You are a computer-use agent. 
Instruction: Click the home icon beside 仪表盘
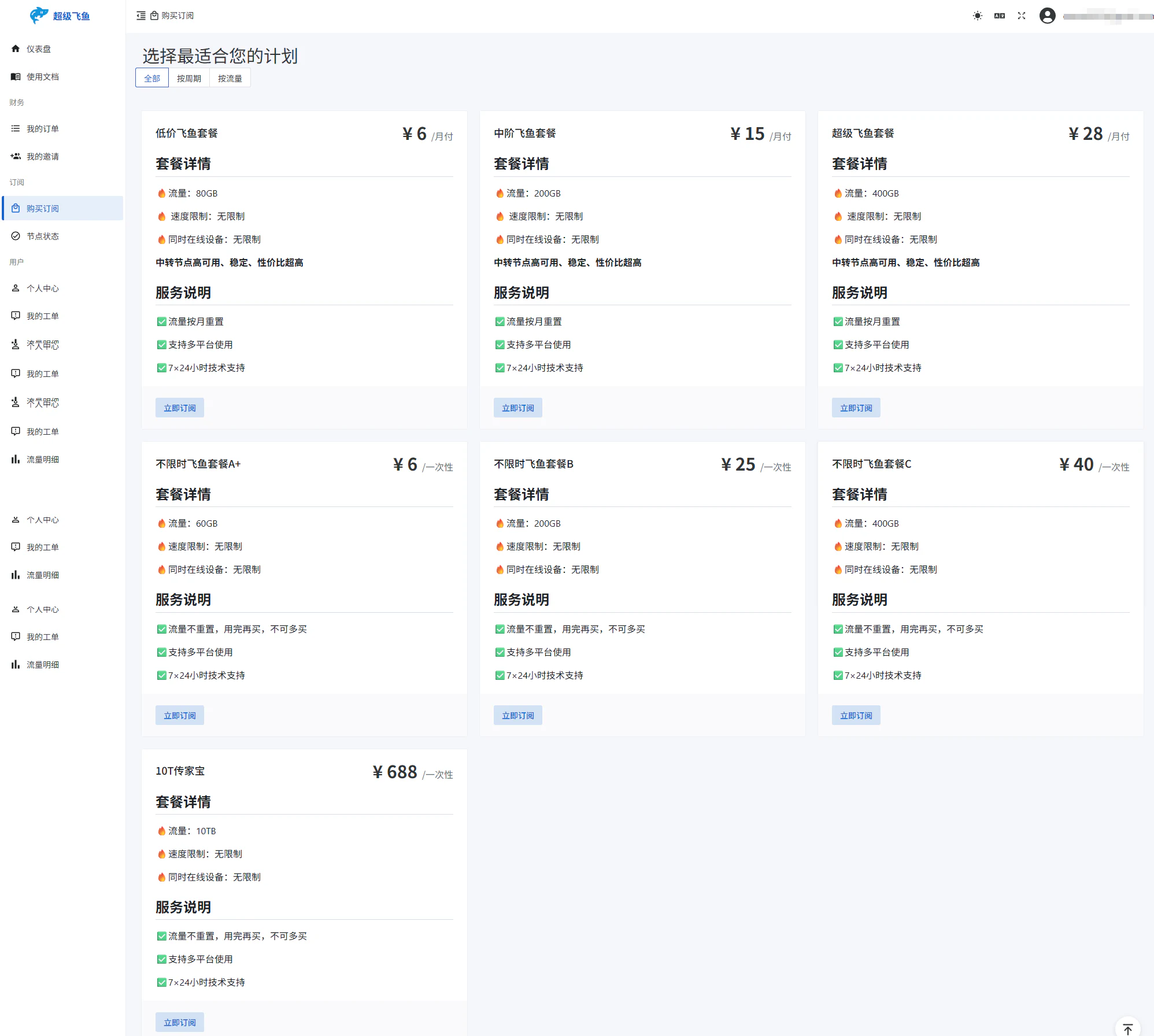16,49
